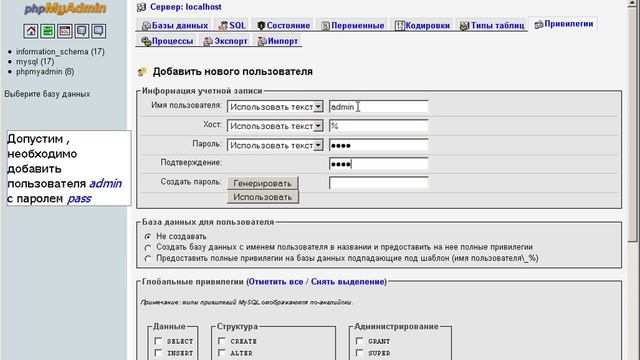640x360 pixels.
Task: Check the SUPER privilege box
Action: point(359,353)
